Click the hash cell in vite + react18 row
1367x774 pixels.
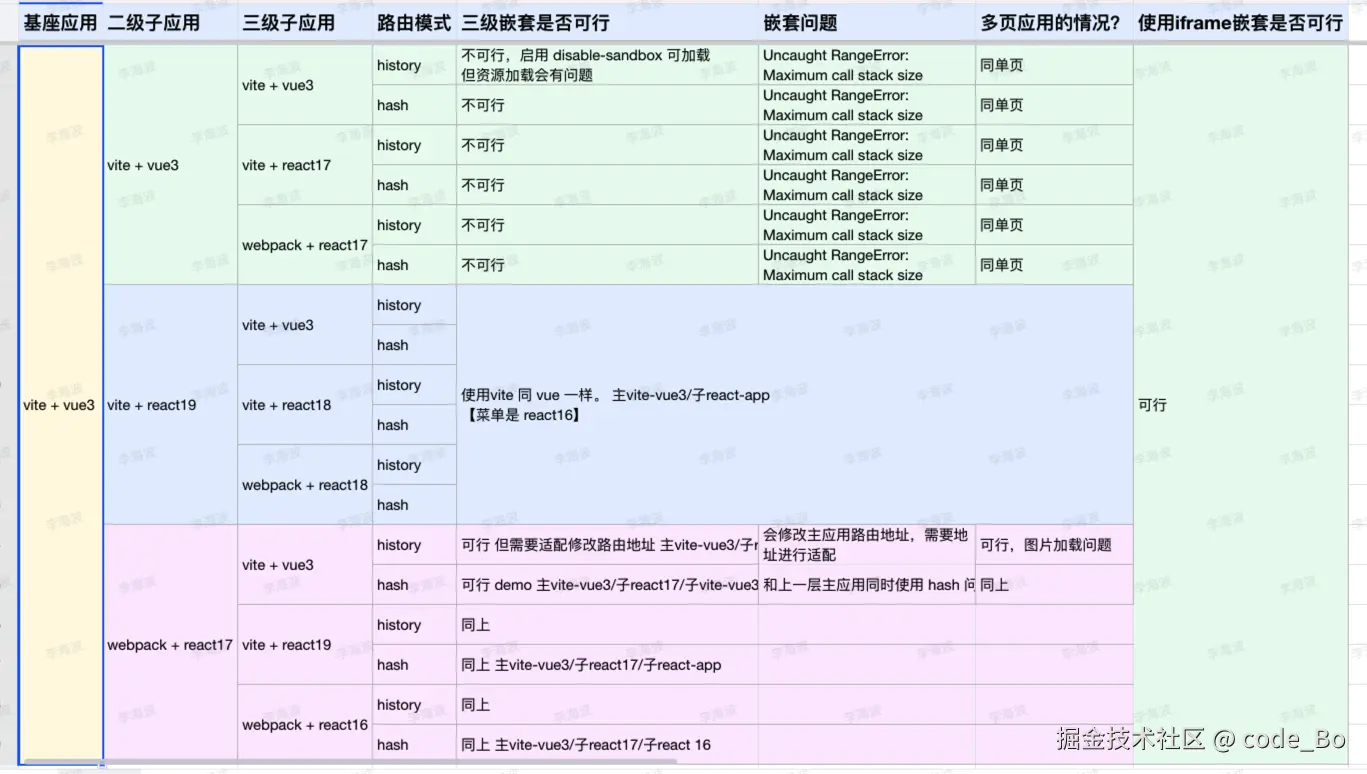pyautogui.click(x=414, y=425)
